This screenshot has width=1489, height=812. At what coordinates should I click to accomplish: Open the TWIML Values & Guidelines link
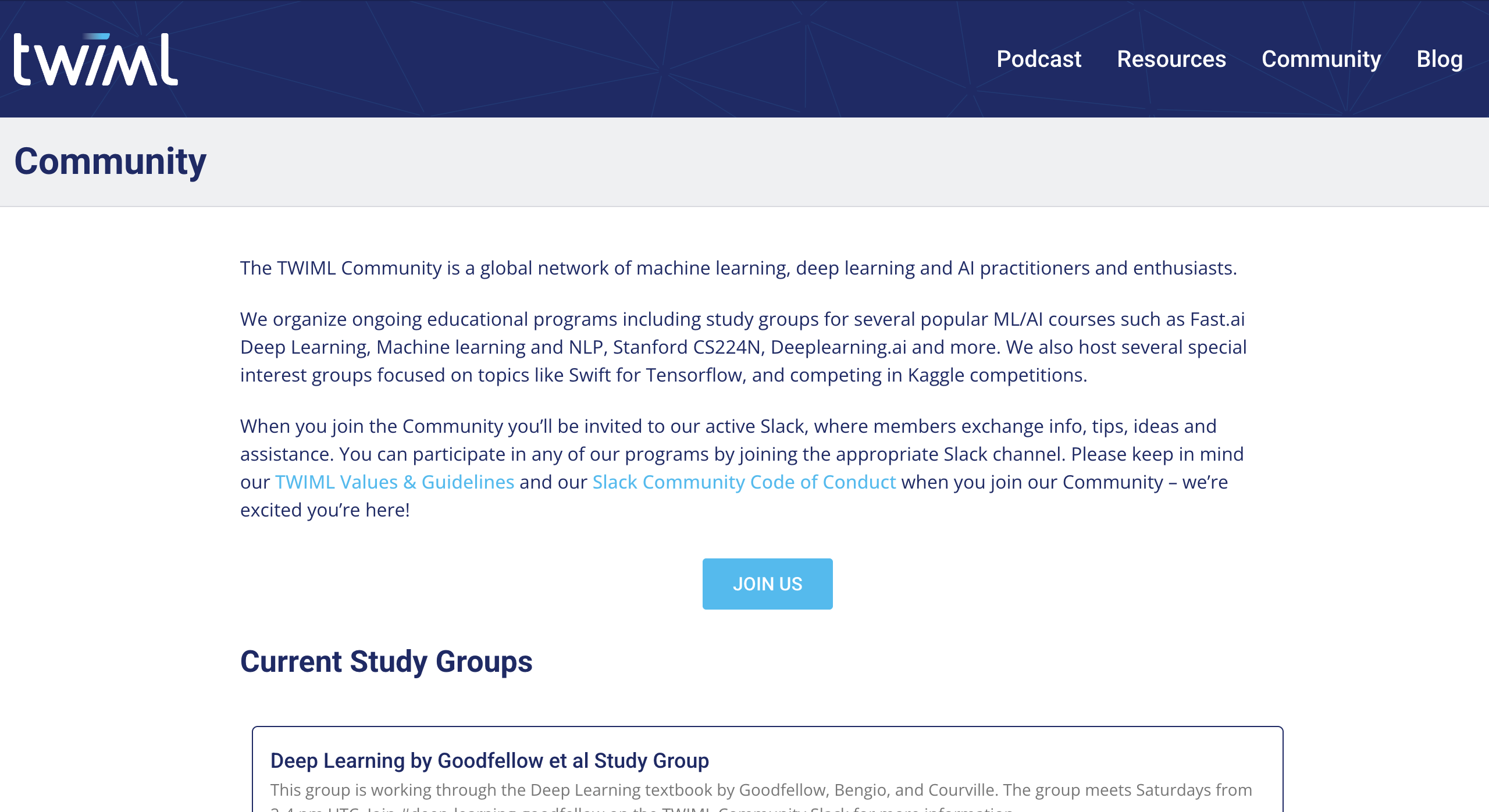coord(394,482)
